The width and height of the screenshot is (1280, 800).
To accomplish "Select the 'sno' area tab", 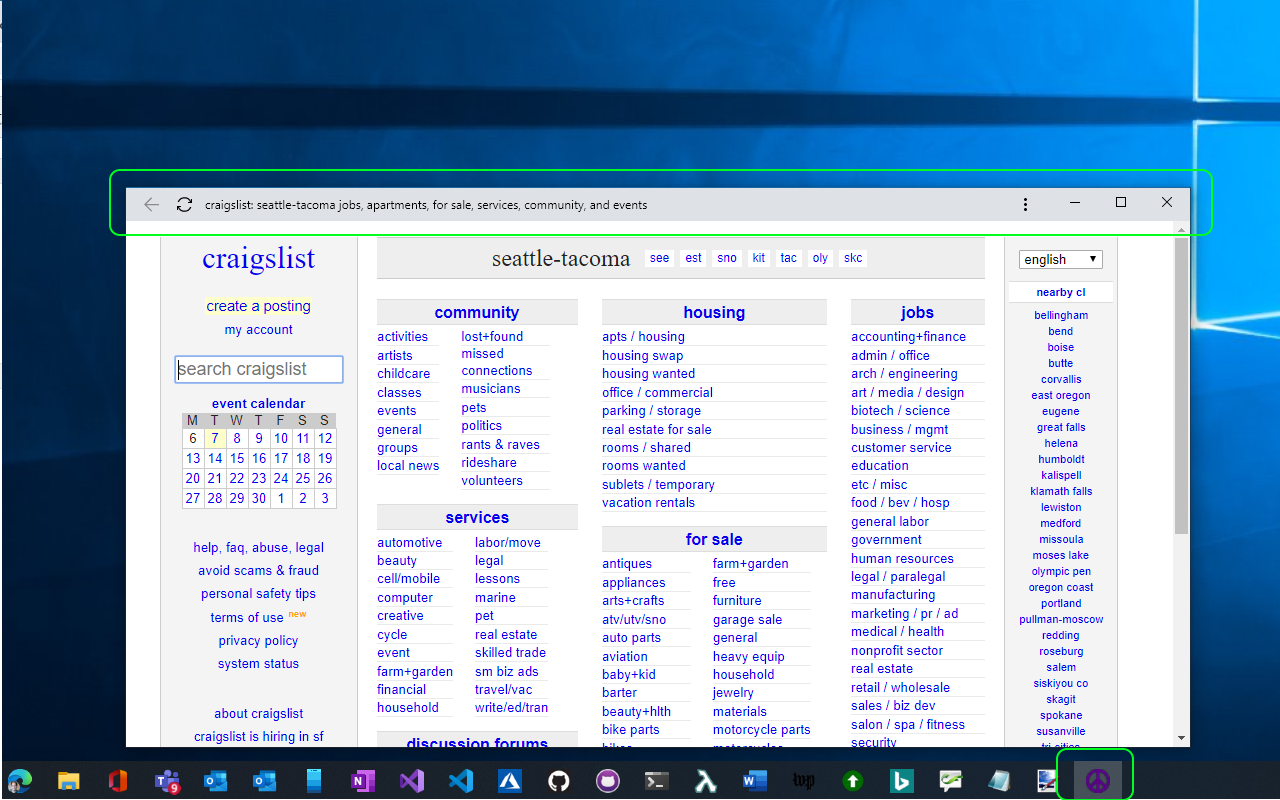I will (x=727, y=258).
